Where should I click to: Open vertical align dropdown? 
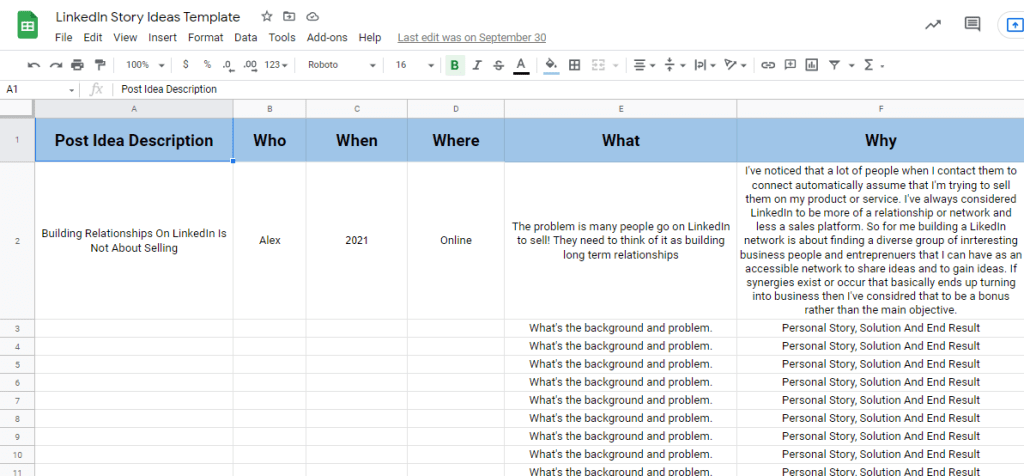(675, 65)
